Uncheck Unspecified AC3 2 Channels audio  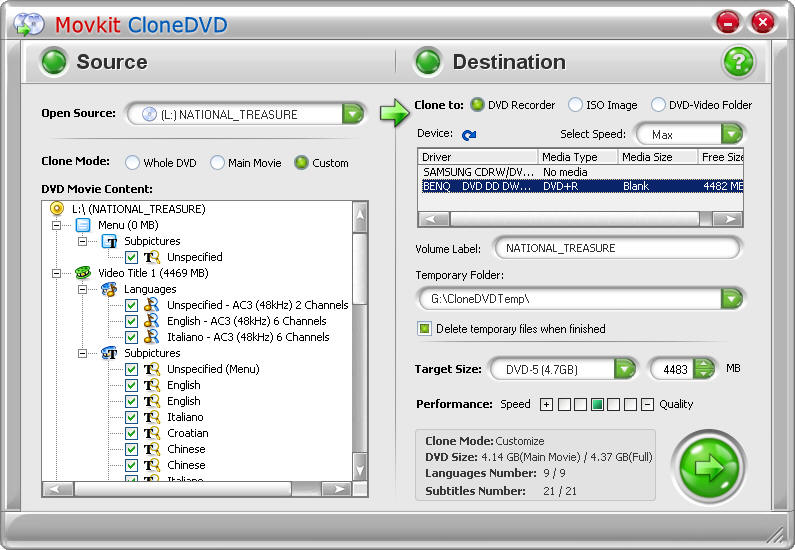click(131, 305)
